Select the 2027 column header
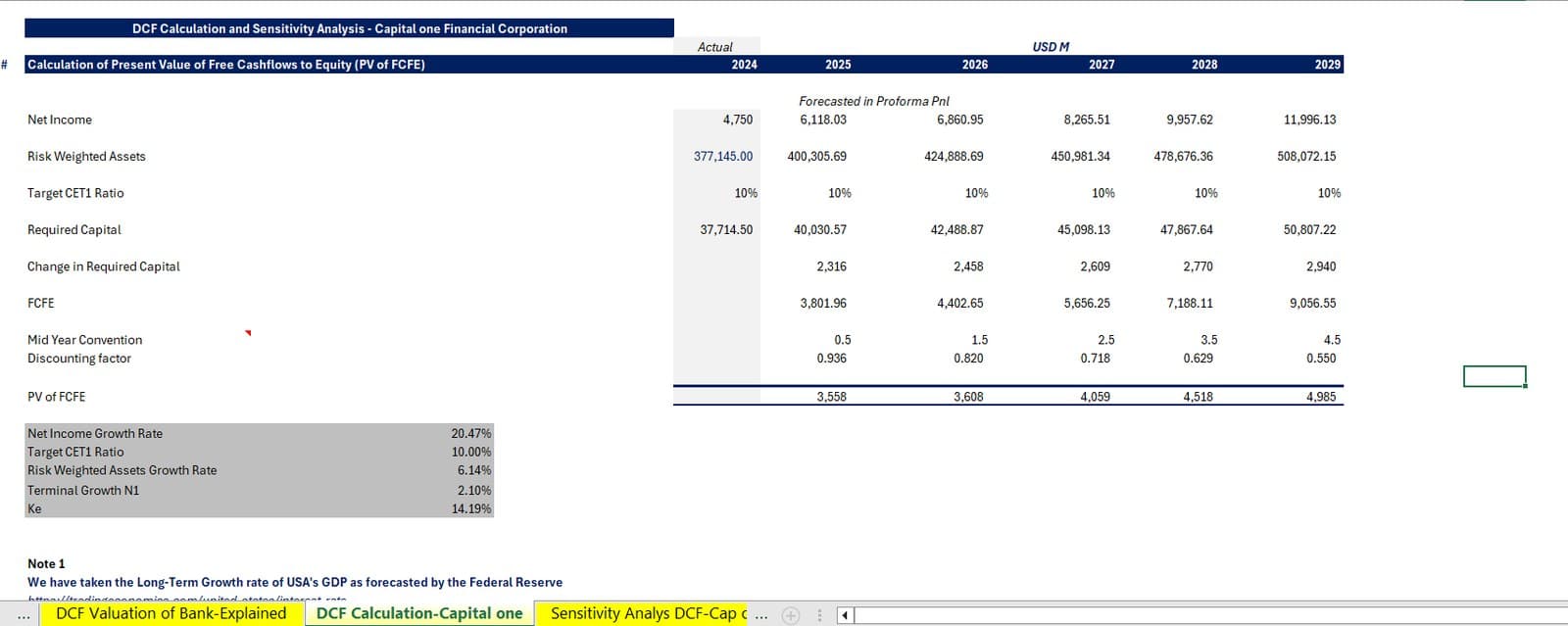This screenshot has height=626, width=1568. point(1102,65)
